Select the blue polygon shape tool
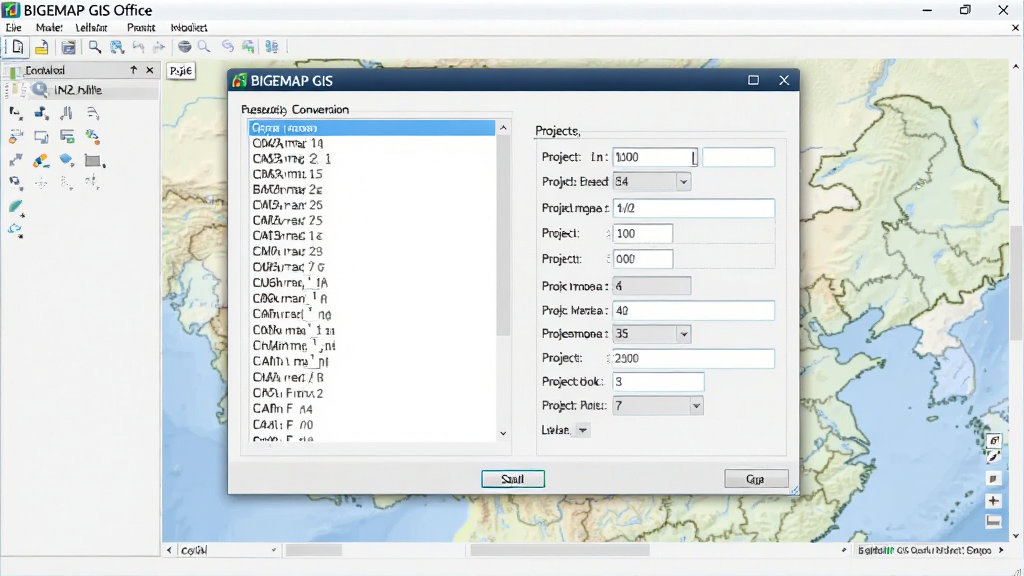Screen dimensions: 1024x576 [x=66, y=159]
